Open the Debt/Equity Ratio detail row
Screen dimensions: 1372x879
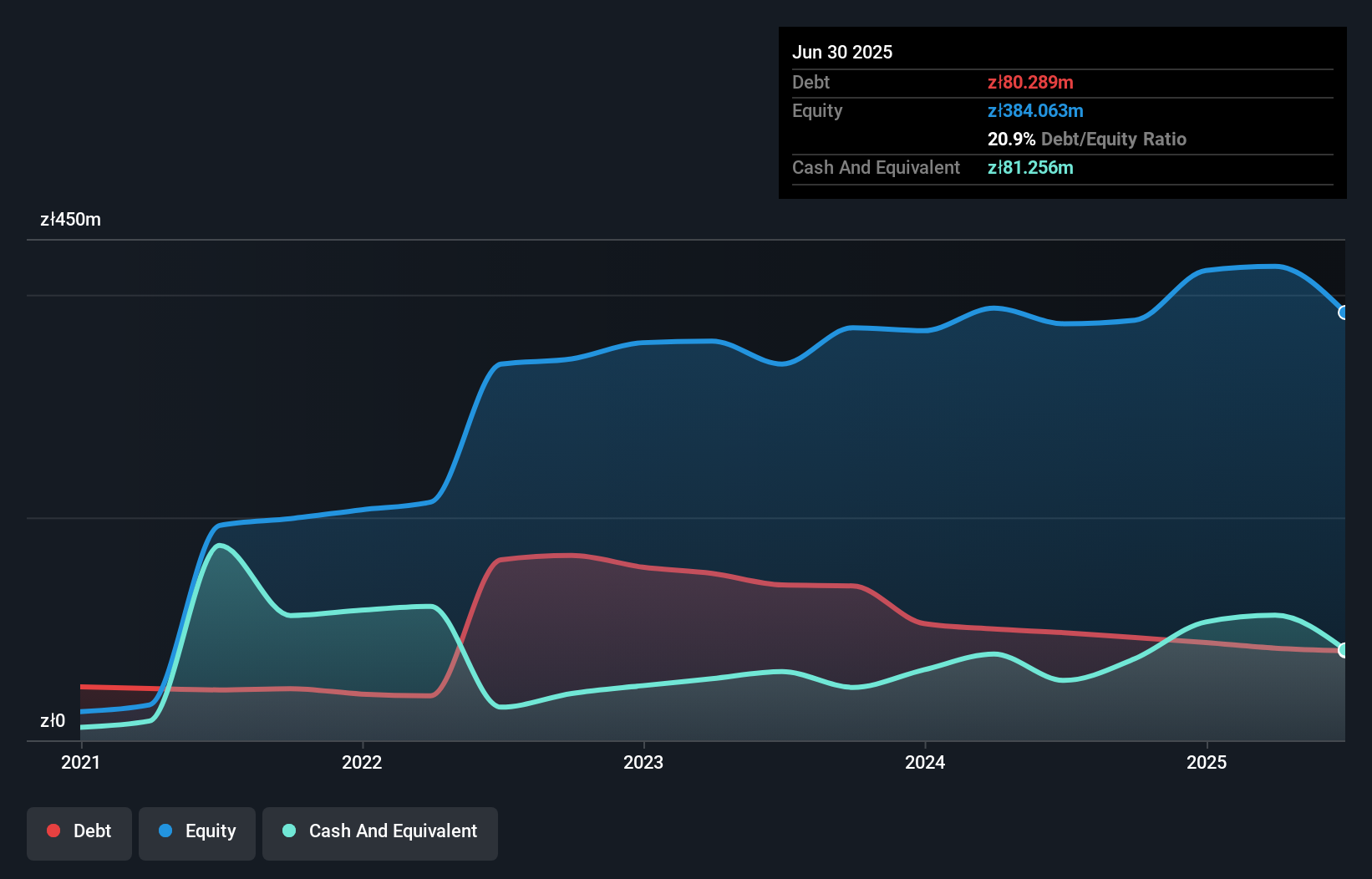coord(1087,139)
